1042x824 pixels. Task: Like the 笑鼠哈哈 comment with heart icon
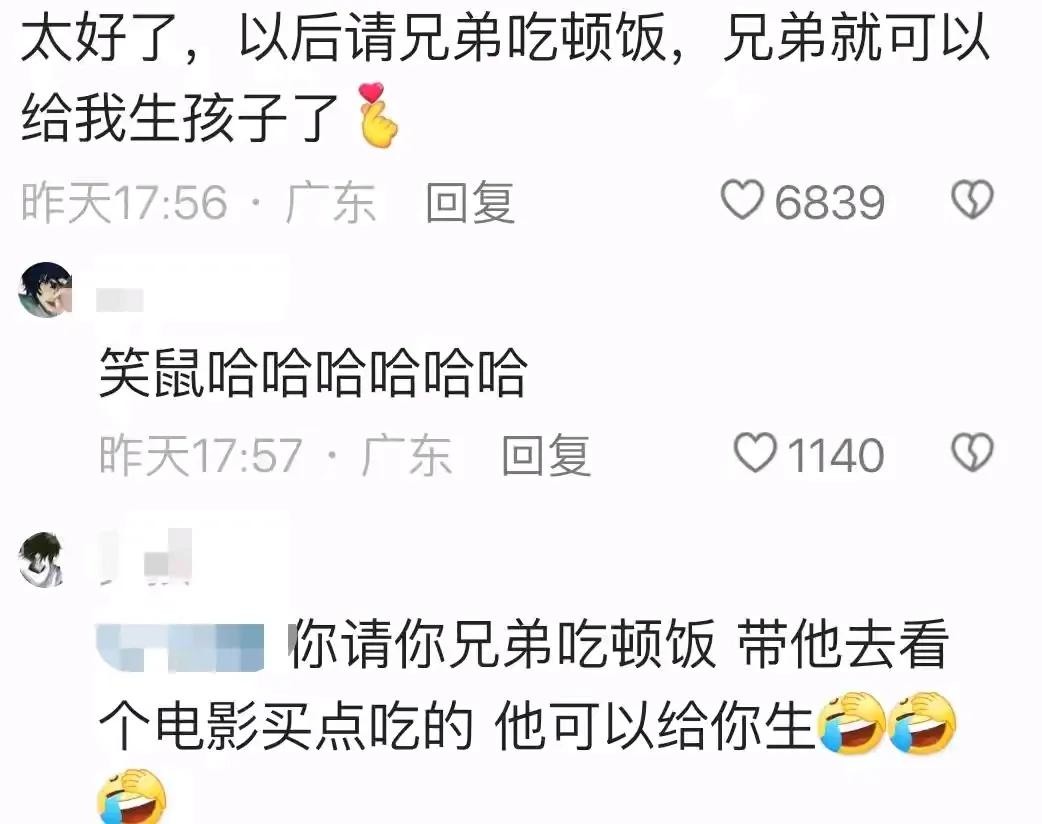pos(755,453)
